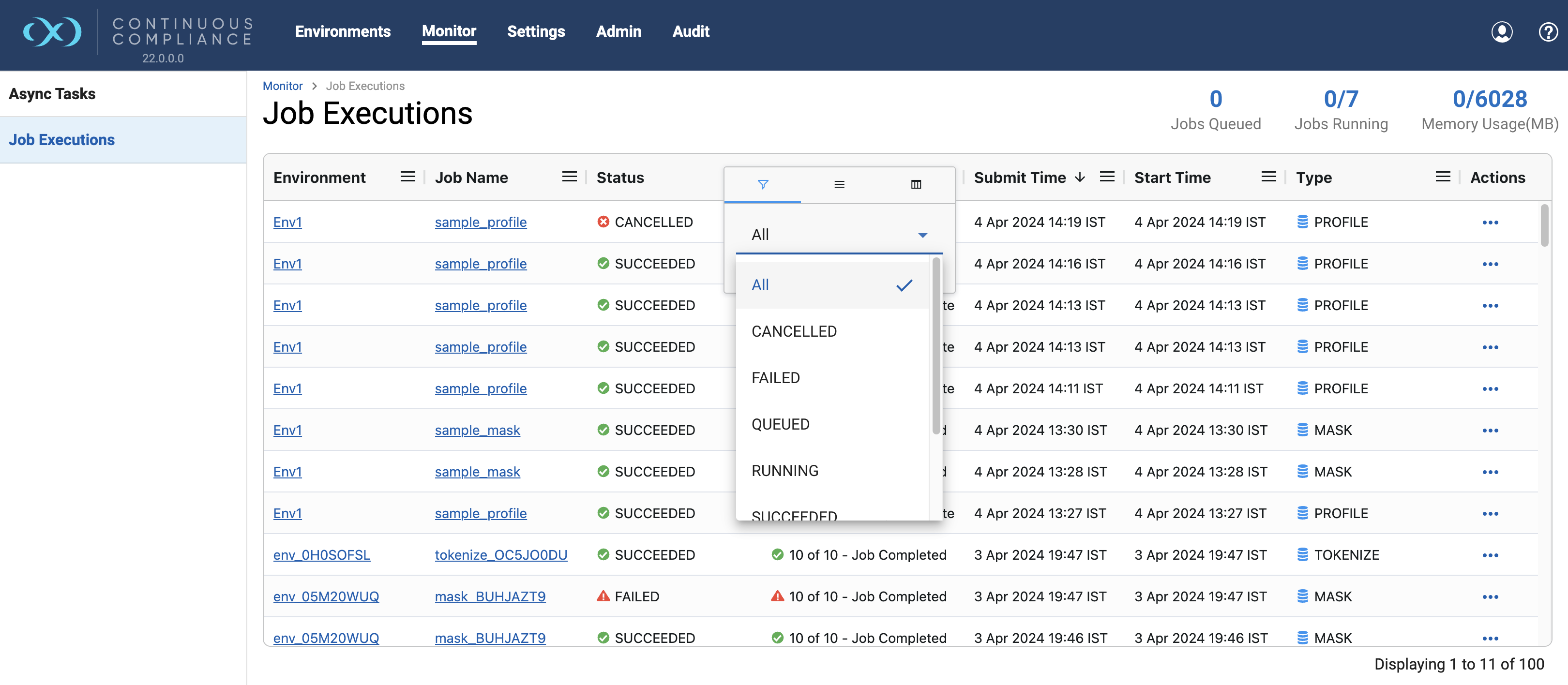This screenshot has height=685, width=1568.
Task: Open Start Time column menu icon
Action: coord(1268,177)
